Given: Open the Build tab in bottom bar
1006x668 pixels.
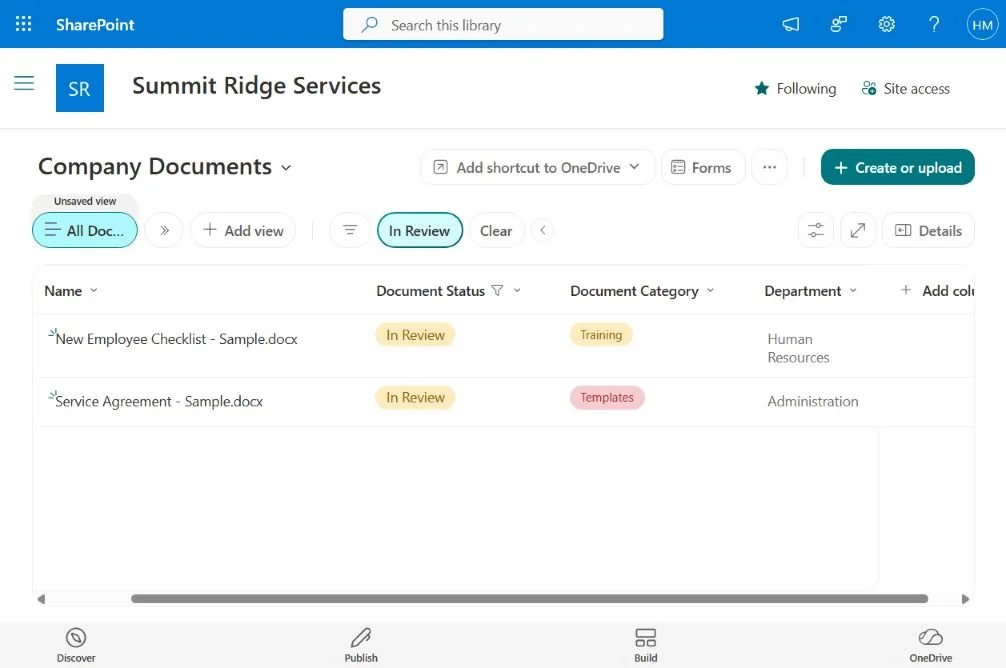Looking at the screenshot, I should (645, 645).
